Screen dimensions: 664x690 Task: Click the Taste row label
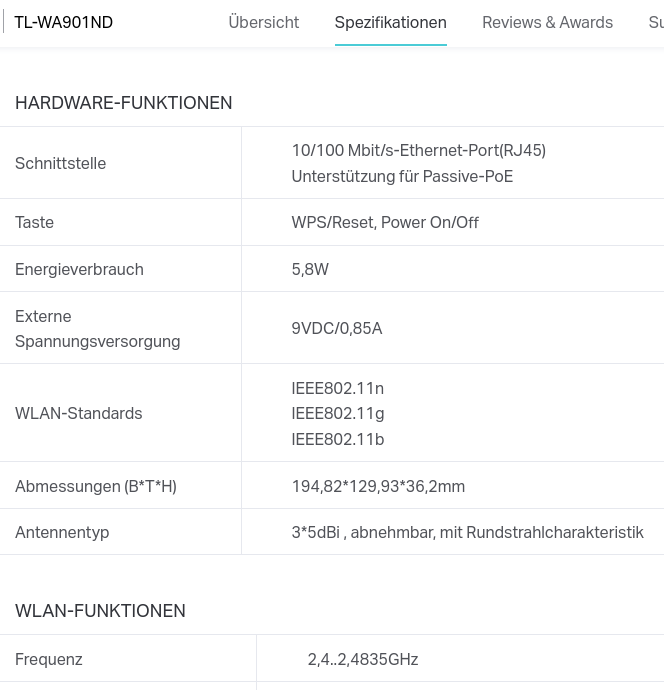pos(34,222)
